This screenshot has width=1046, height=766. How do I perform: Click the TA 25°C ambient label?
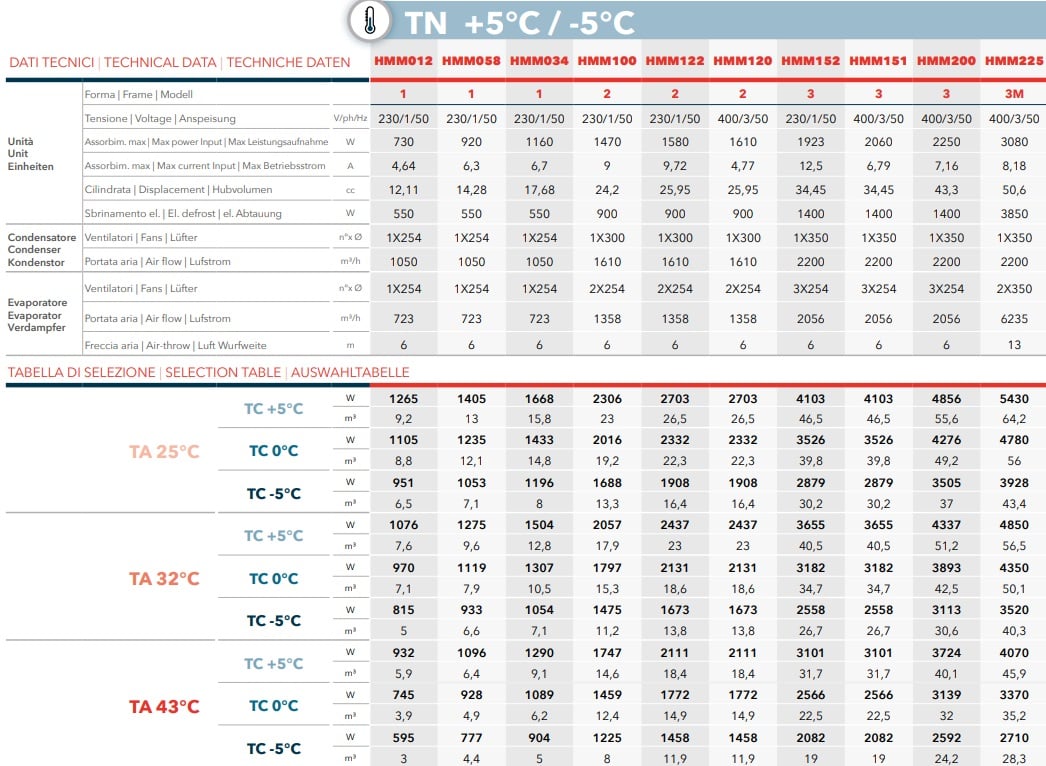(164, 452)
